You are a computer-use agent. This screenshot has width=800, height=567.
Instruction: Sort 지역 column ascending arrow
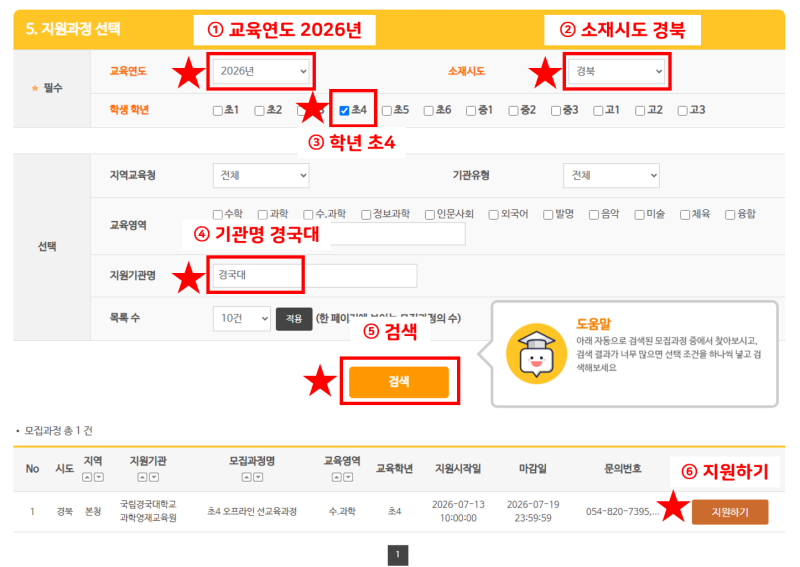point(87,477)
